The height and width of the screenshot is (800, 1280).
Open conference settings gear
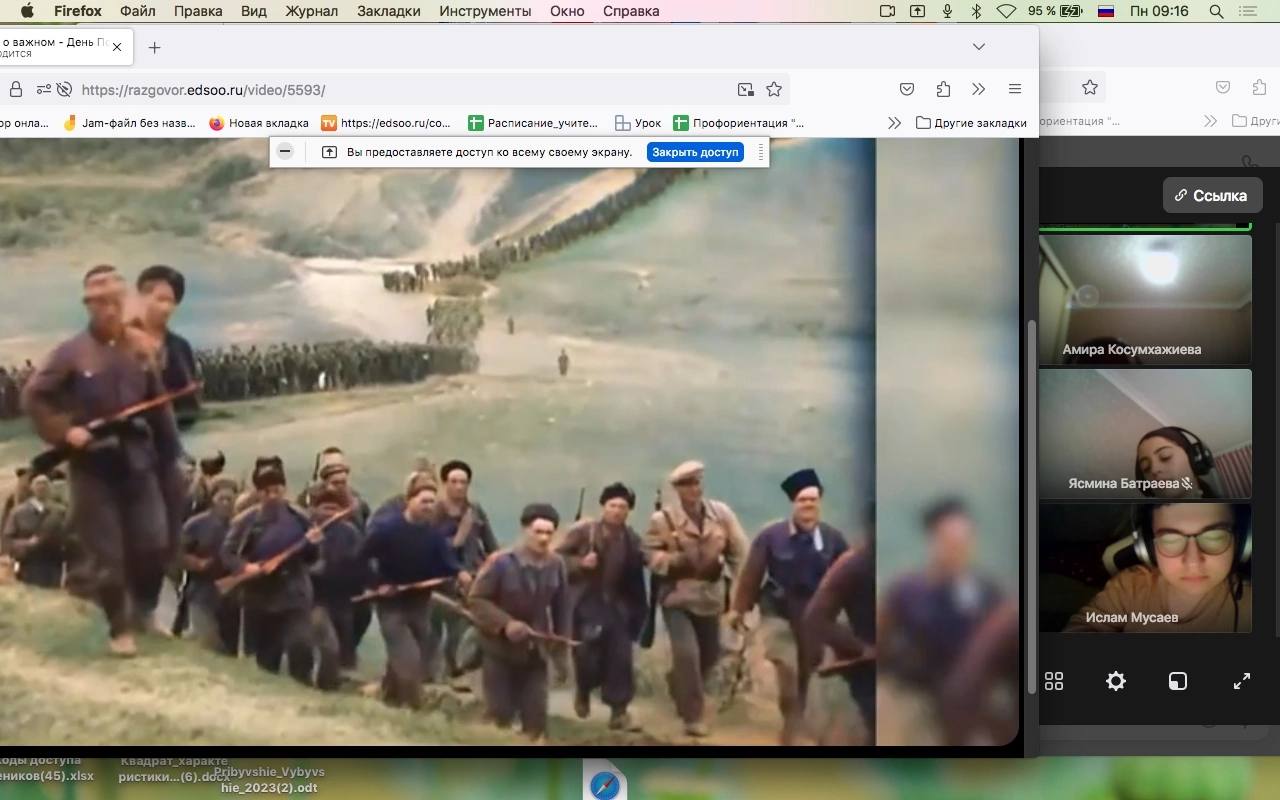pyautogui.click(x=1116, y=681)
